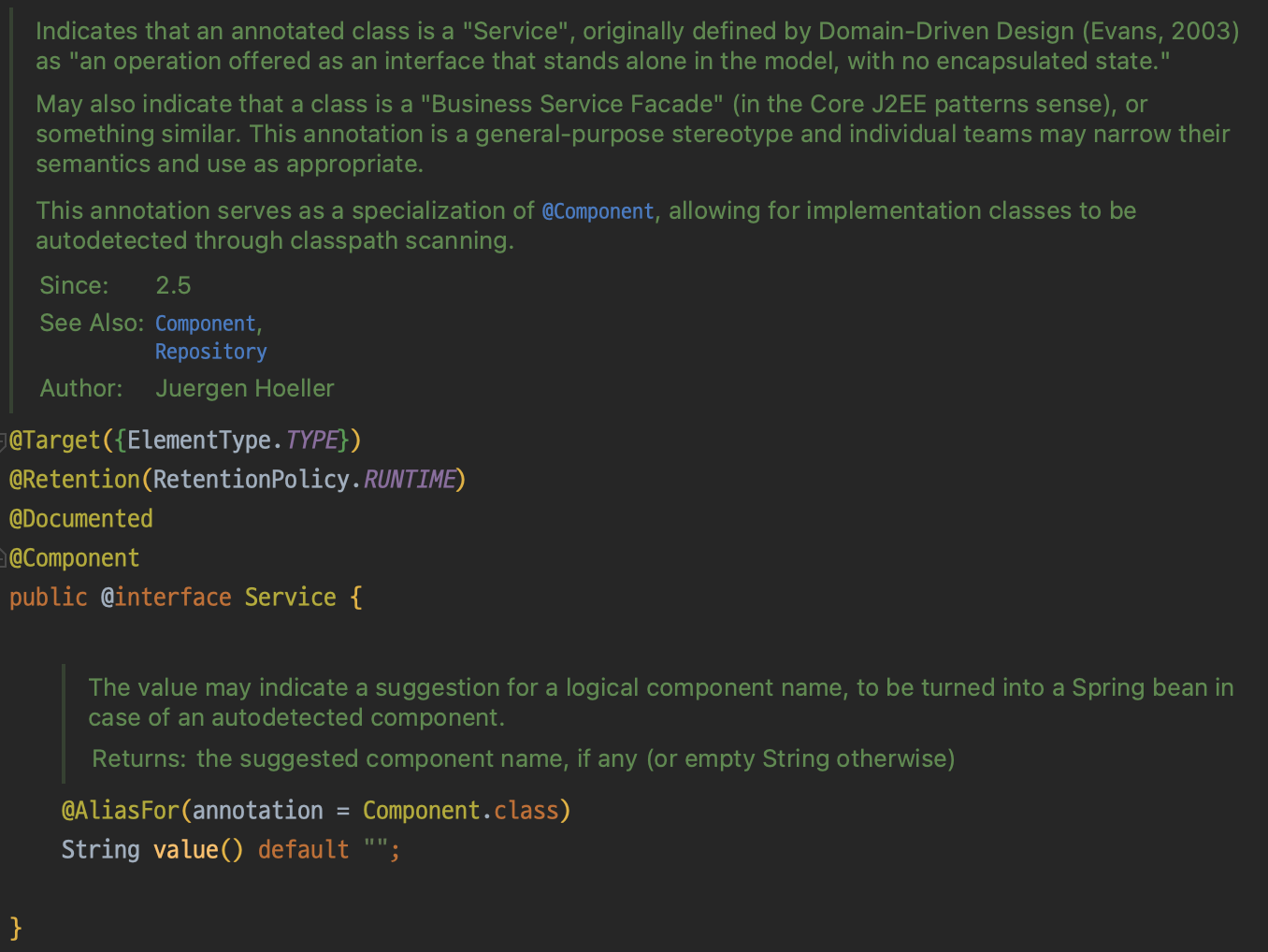Click the @Documented annotation
This screenshot has height=952, width=1268.
click(x=81, y=519)
